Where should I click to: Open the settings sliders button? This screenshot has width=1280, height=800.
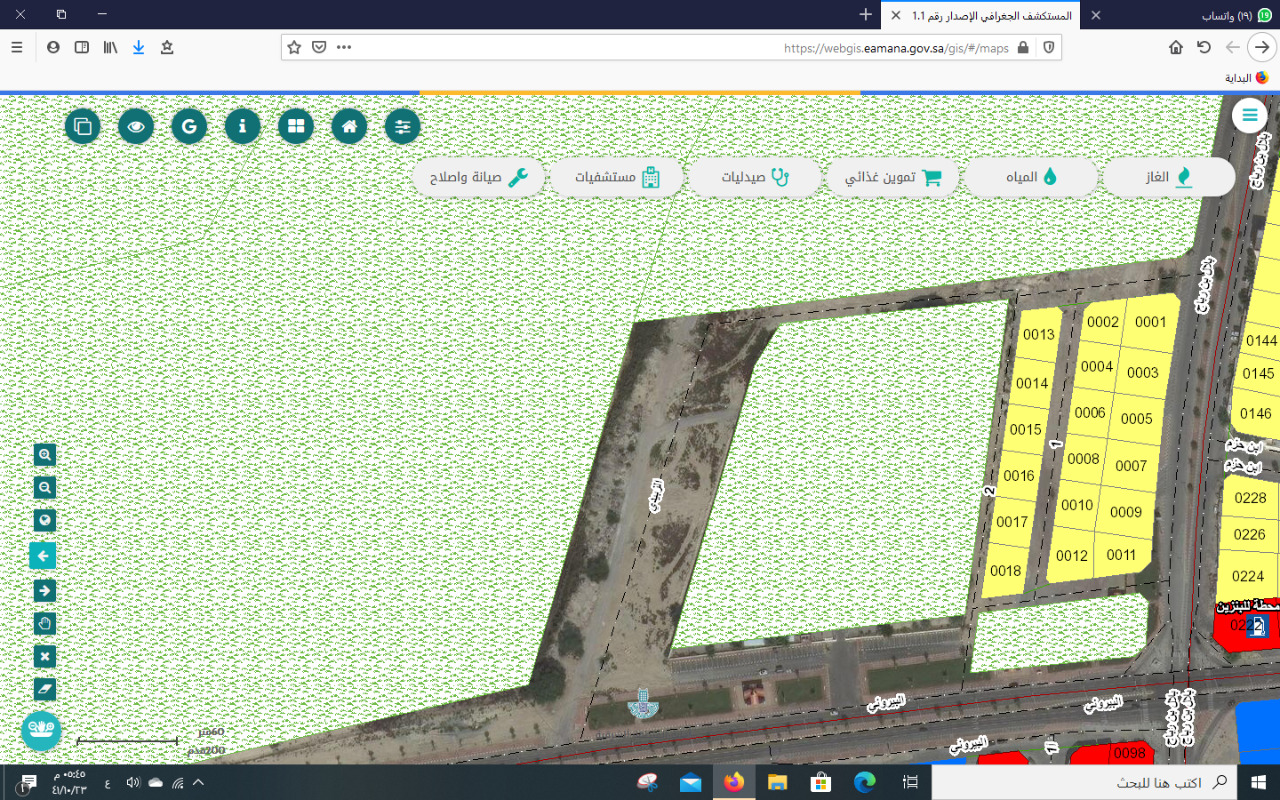click(402, 127)
